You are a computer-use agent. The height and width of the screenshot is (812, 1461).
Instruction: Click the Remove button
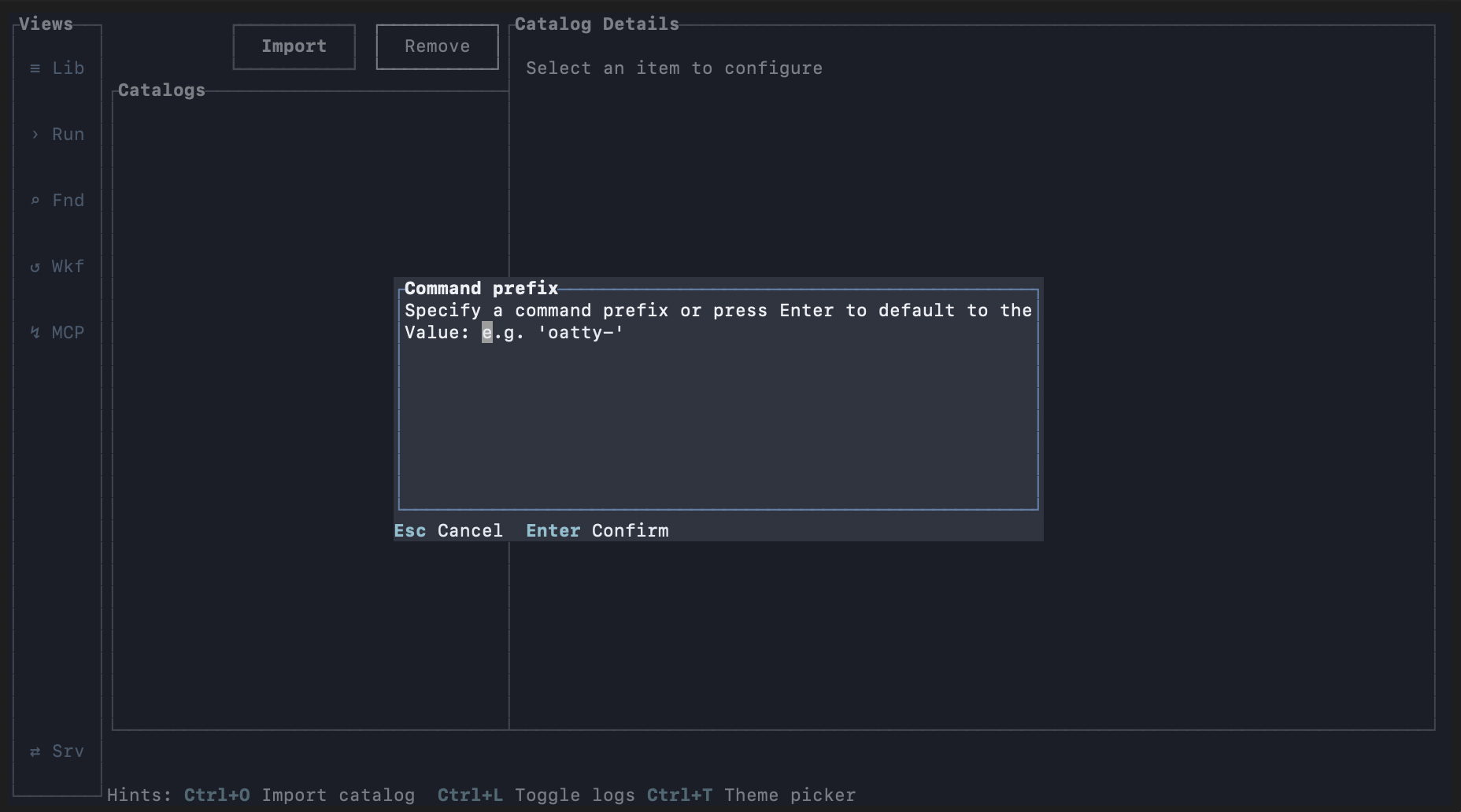(x=437, y=46)
